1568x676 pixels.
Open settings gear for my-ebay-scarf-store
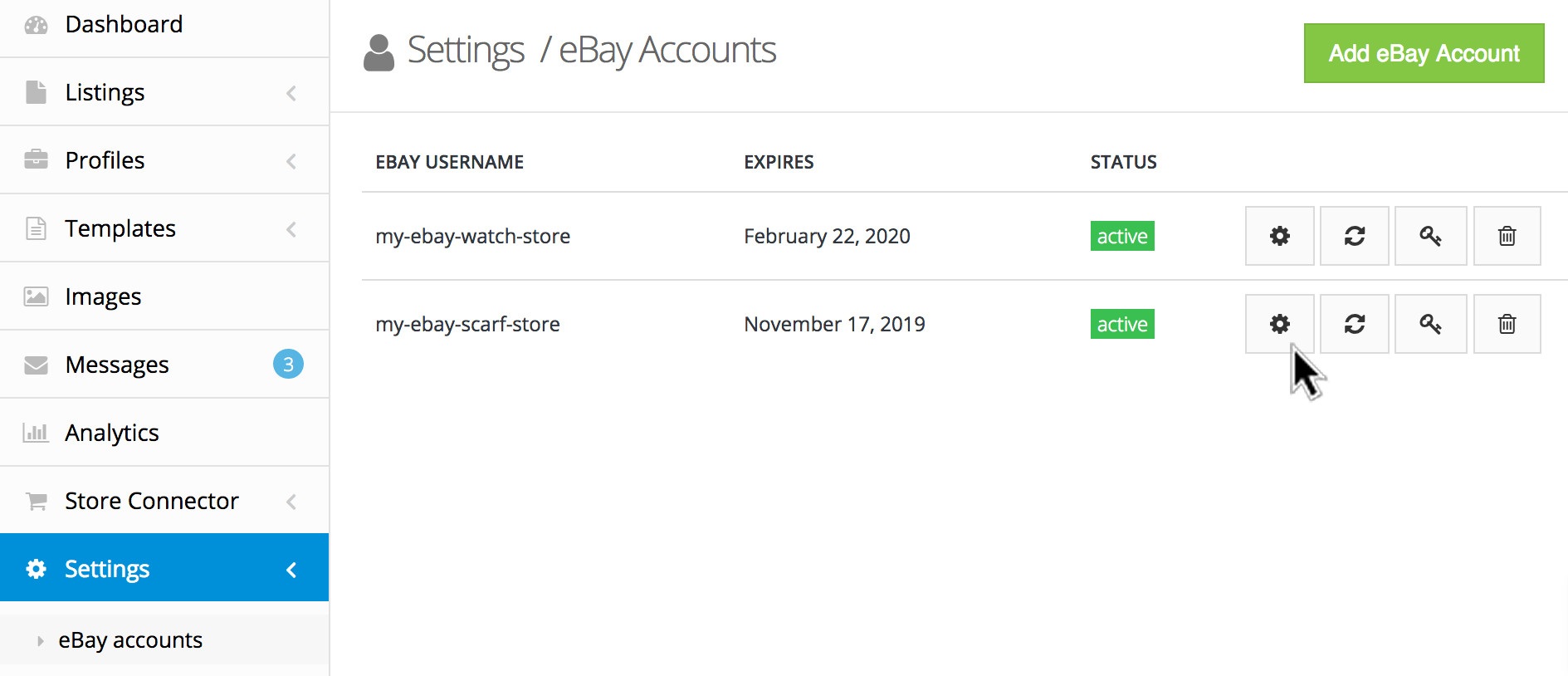(x=1279, y=324)
